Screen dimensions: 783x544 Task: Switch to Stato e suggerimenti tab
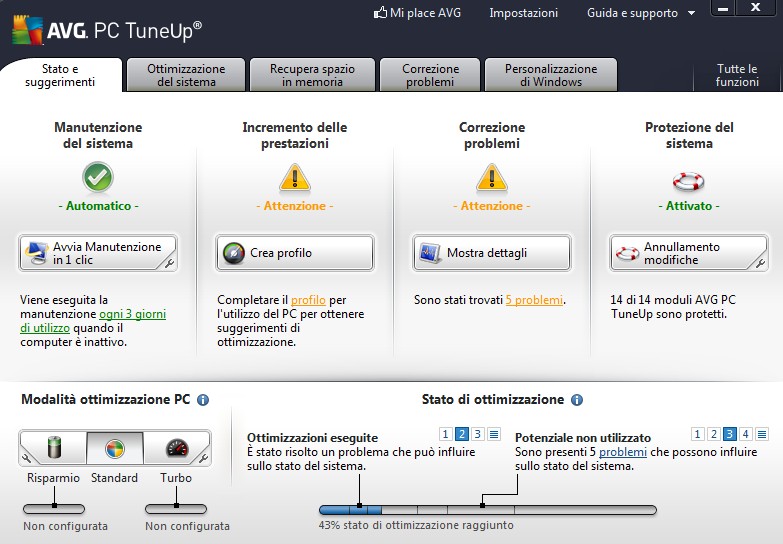(60, 75)
